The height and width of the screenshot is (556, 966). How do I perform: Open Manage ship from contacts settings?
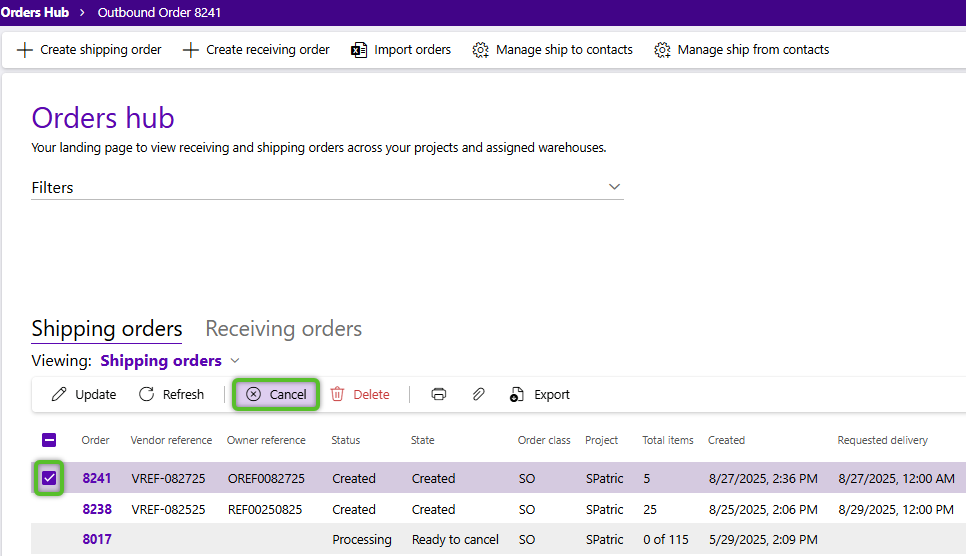tap(741, 49)
